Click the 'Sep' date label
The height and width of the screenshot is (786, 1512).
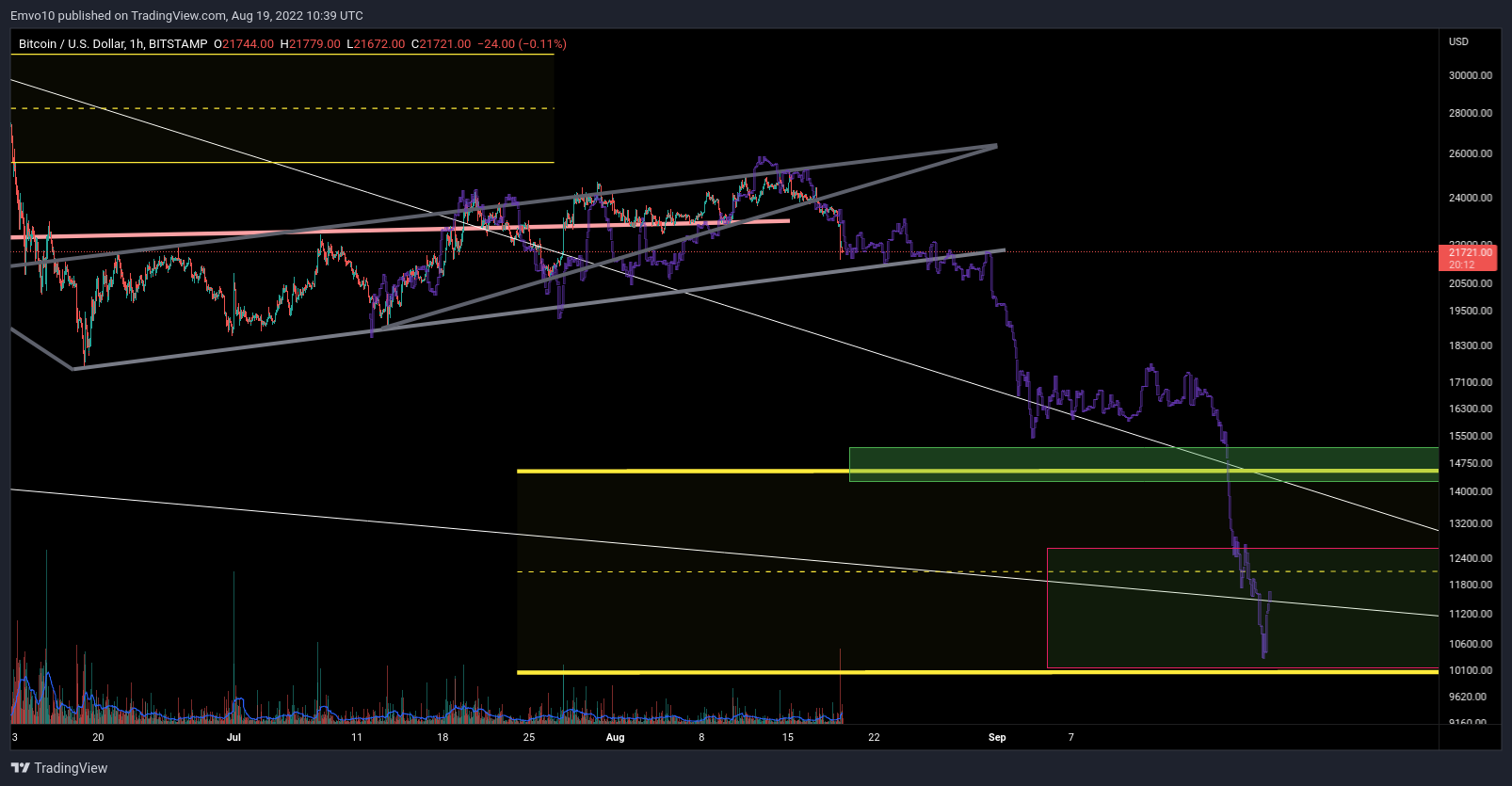click(x=997, y=737)
